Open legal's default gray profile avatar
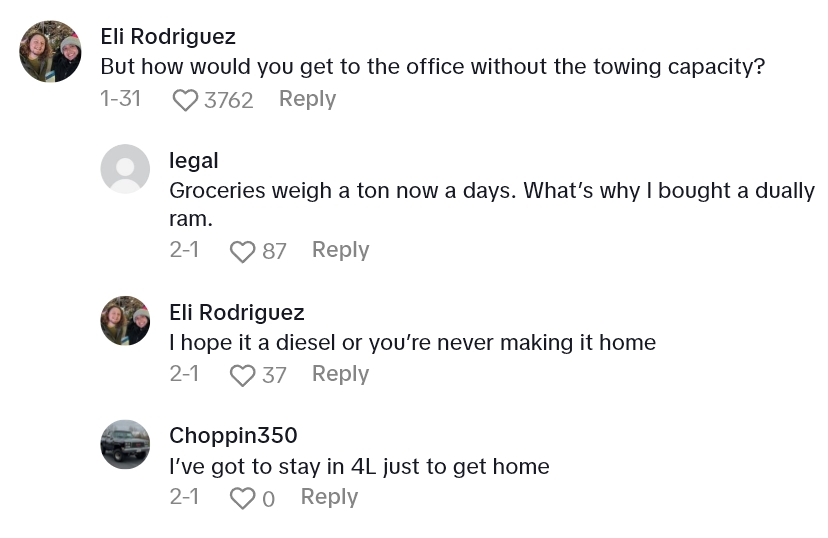828x538 pixels. (x=125, y=168)
